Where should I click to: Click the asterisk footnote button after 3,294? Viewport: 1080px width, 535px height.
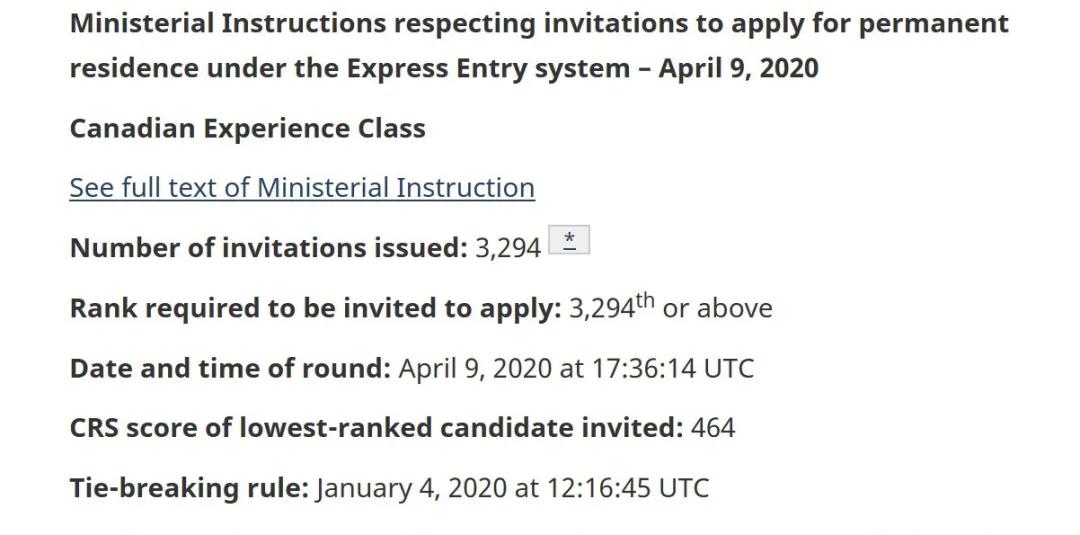[569, 240]
